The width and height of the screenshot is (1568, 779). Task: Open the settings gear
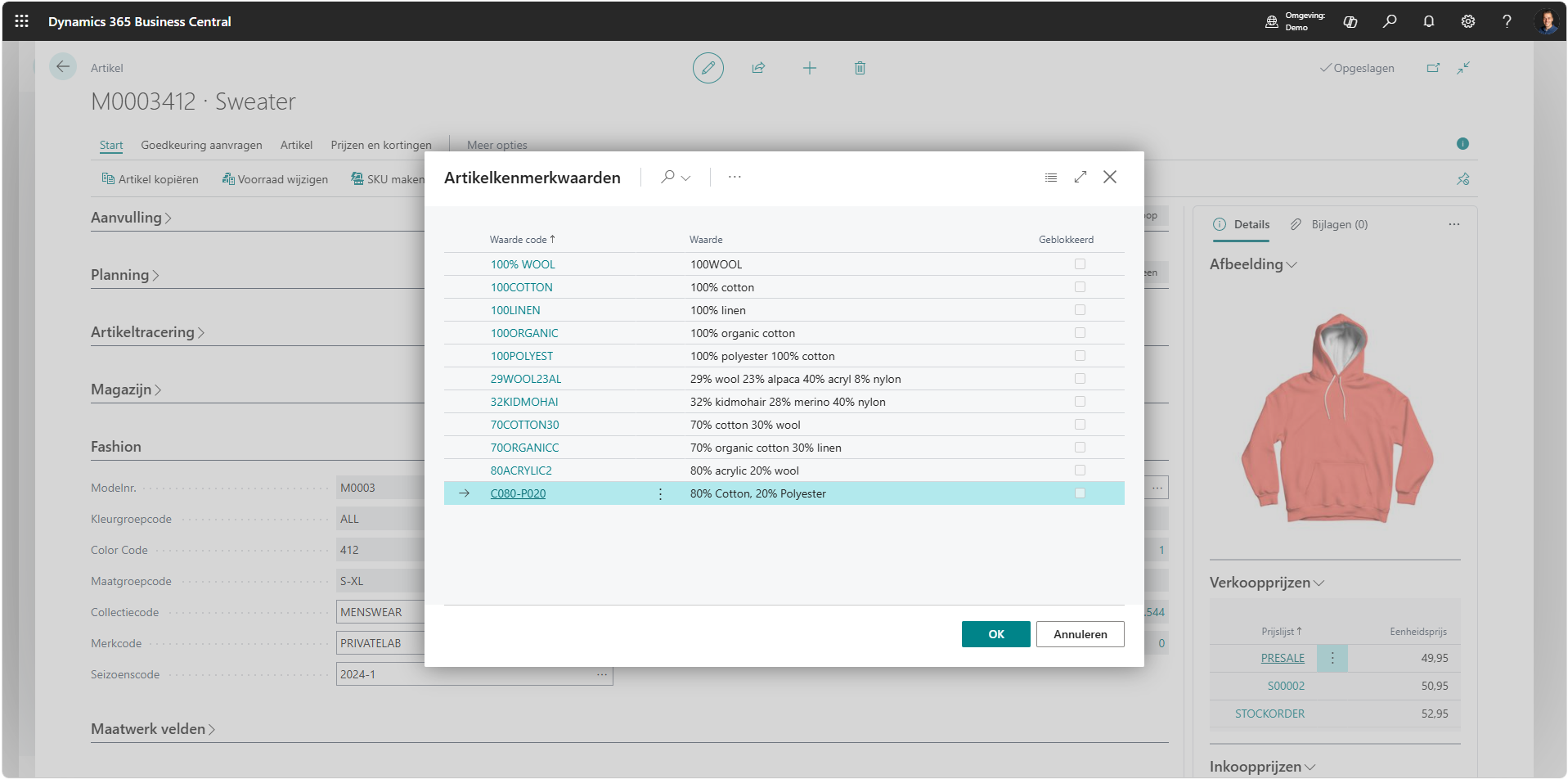coord(1468,21)
